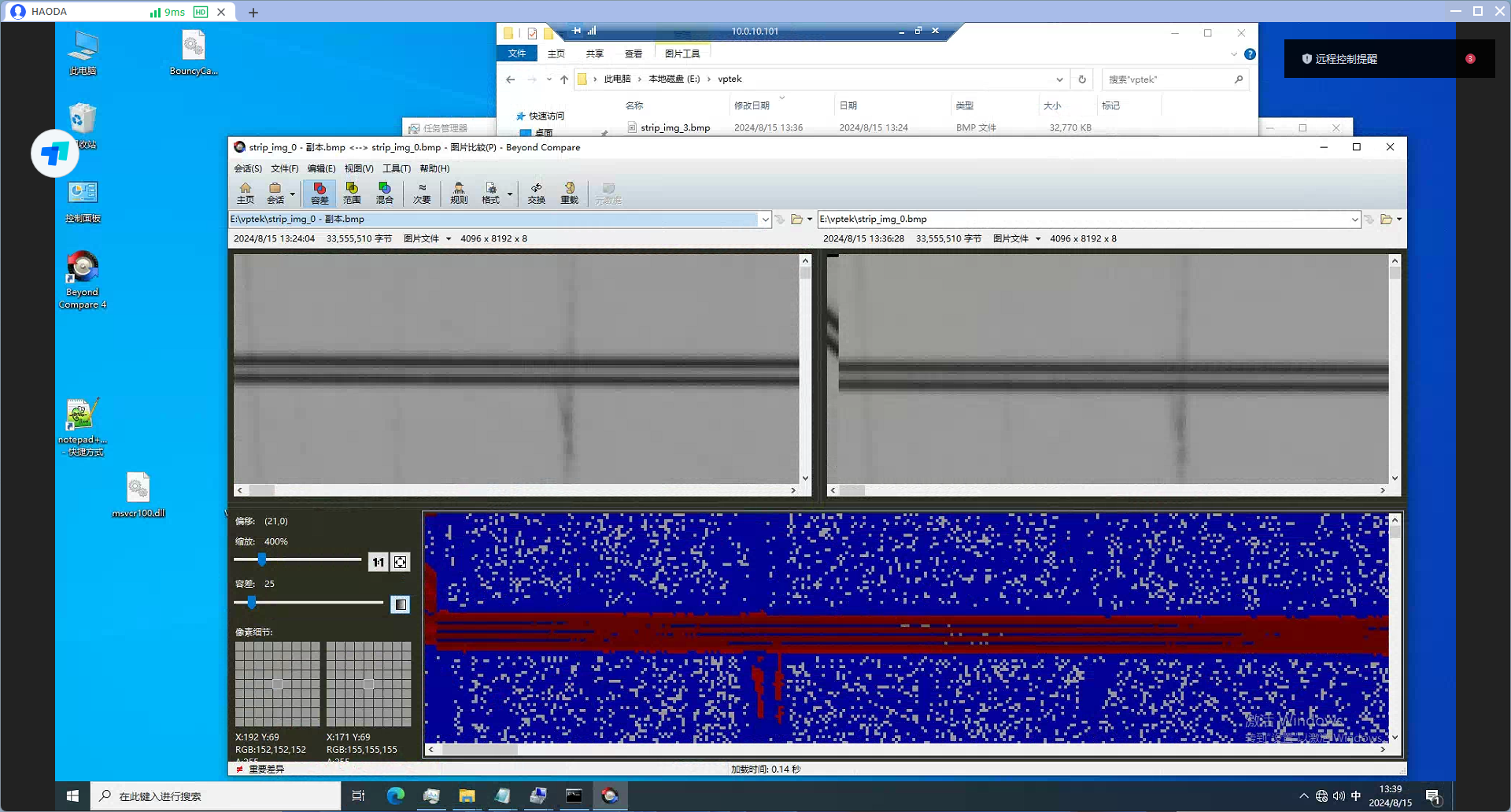Click taskbar search box 在此键入进行搜索
This screenshot has width=1511, height=812.
point(216,796)
